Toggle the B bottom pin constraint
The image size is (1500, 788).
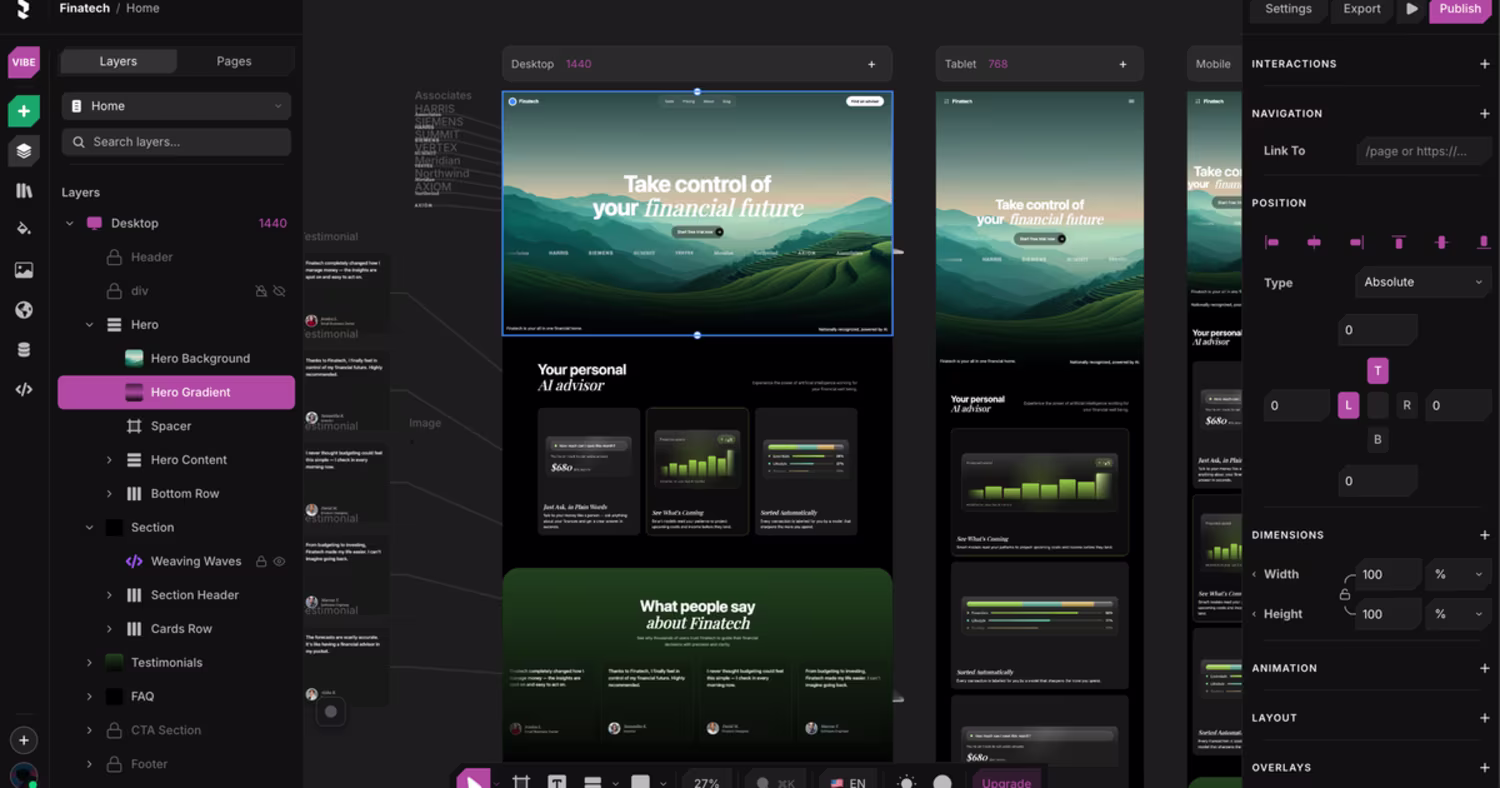[x=1378, y=439]
